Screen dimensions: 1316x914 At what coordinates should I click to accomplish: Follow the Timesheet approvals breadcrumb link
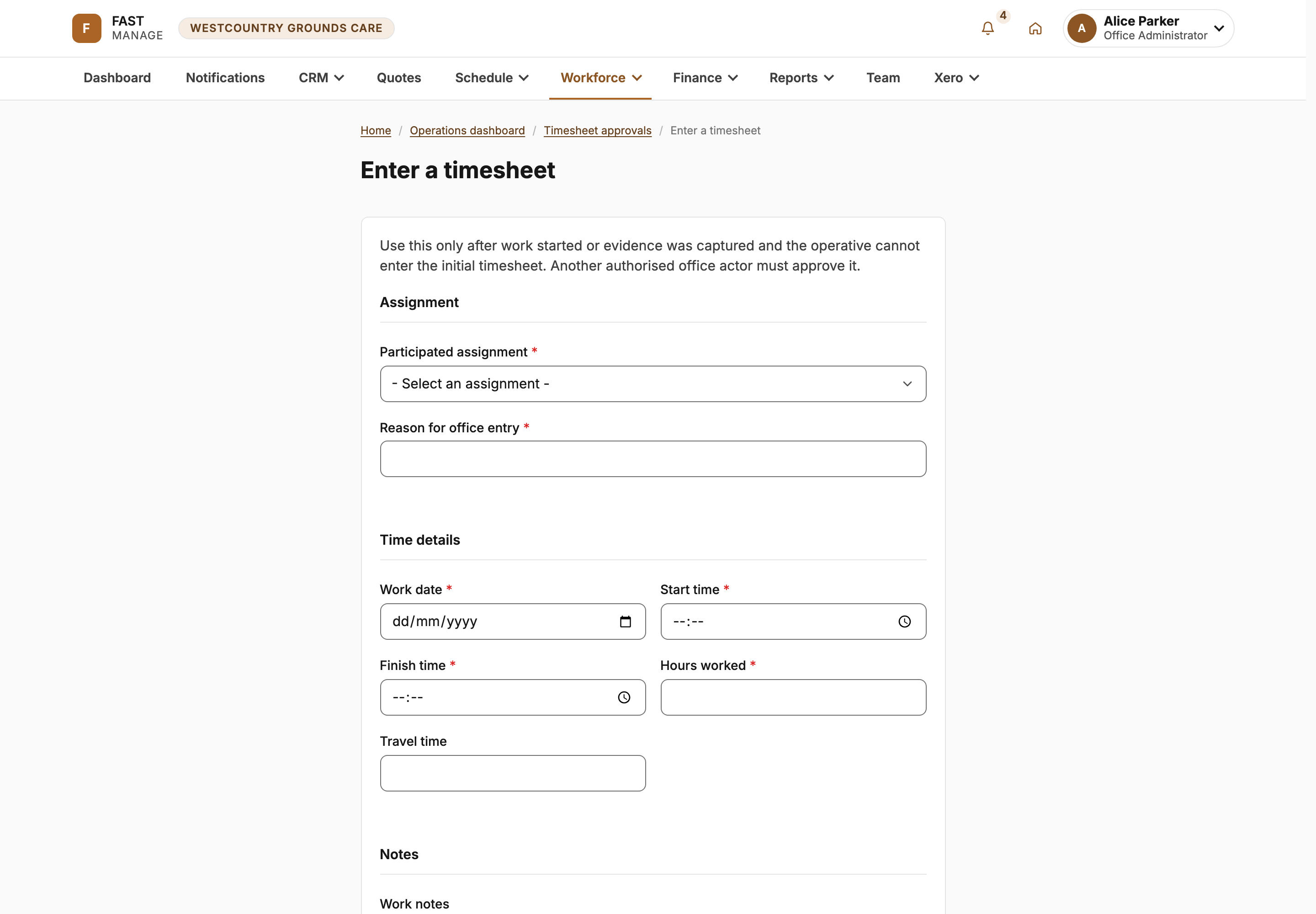click(x=597, y=131)
